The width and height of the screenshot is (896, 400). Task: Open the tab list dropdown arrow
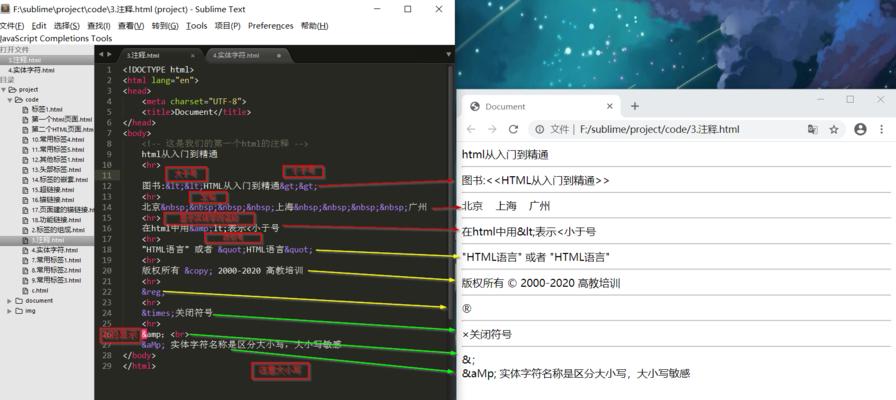tap(449, 54)
